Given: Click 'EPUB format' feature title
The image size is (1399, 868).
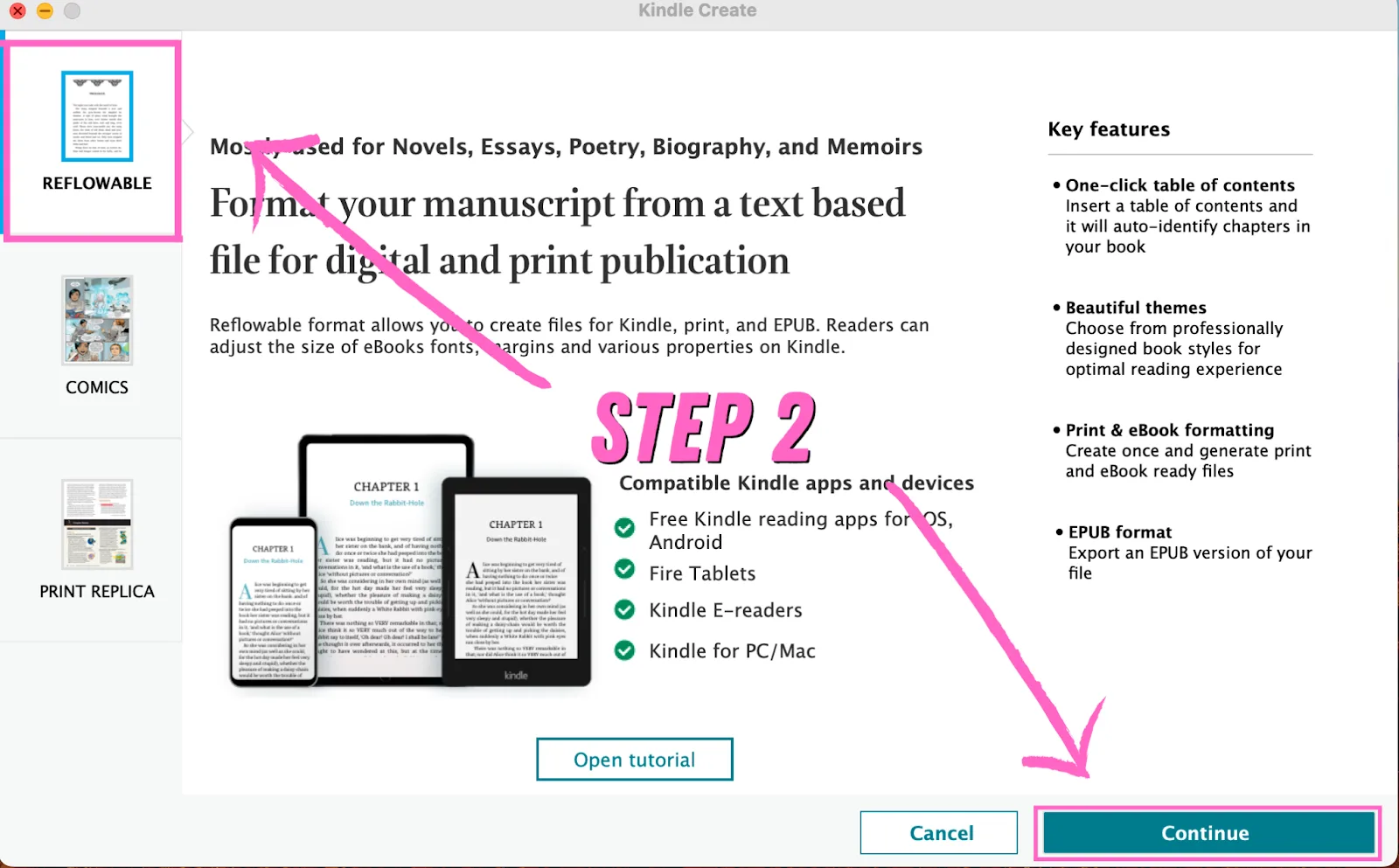Looking at the screenshot, I should pyautogui.click(x=1120, y=532).
